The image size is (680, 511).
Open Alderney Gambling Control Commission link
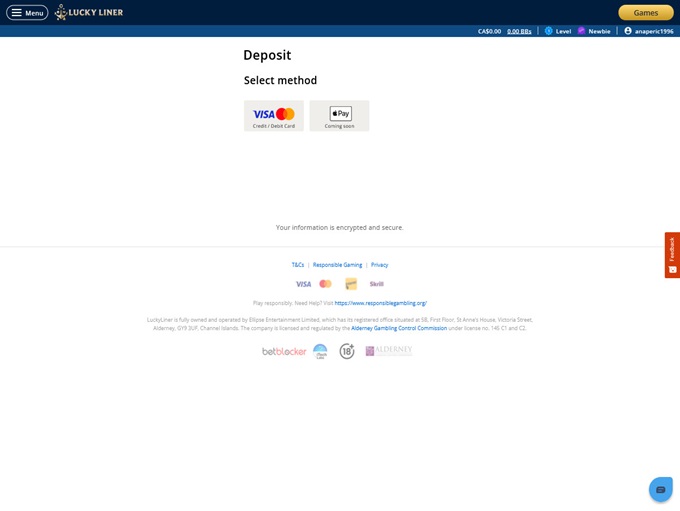point(399,328)
